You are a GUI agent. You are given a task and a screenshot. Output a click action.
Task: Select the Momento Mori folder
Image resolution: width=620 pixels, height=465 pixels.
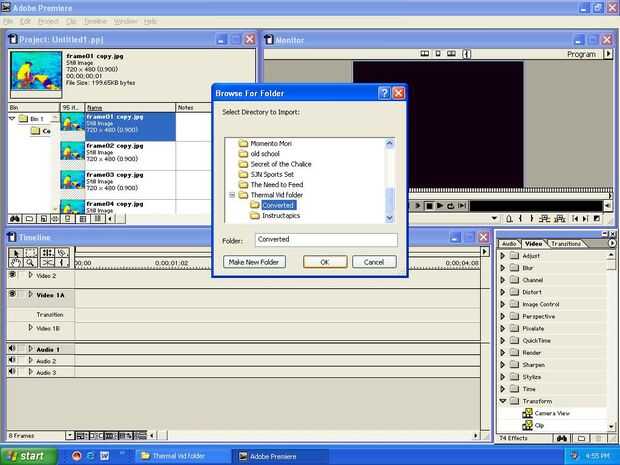(271, 144)
